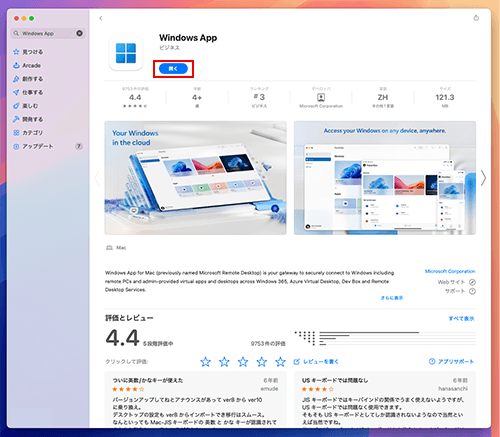500x437 pixels.
Task: Open App Support (アプリサポート) link
Action: click(x=456, y=361)
